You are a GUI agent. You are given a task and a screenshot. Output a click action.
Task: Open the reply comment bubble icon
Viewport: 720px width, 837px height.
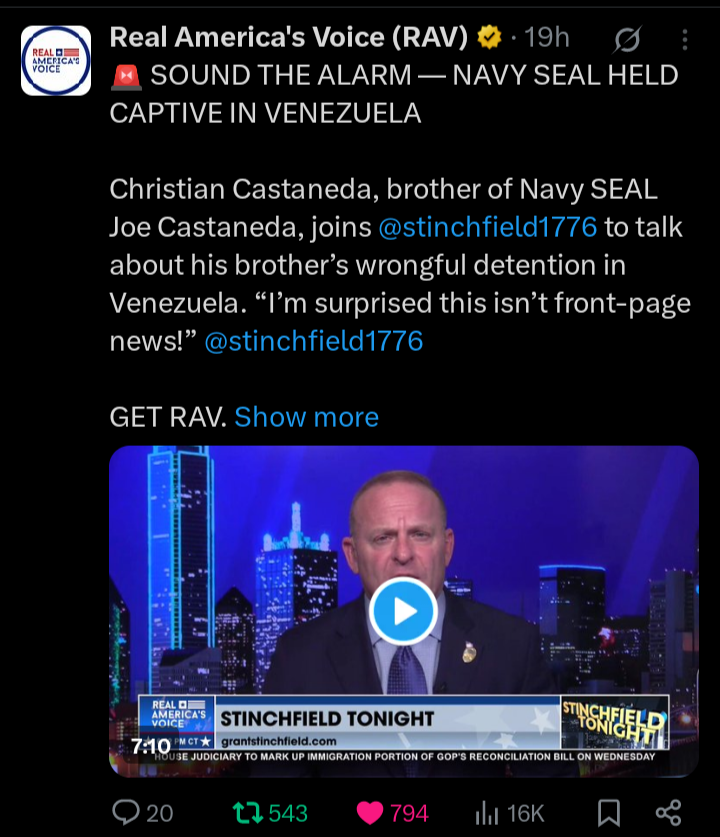[x=126, y=812]
